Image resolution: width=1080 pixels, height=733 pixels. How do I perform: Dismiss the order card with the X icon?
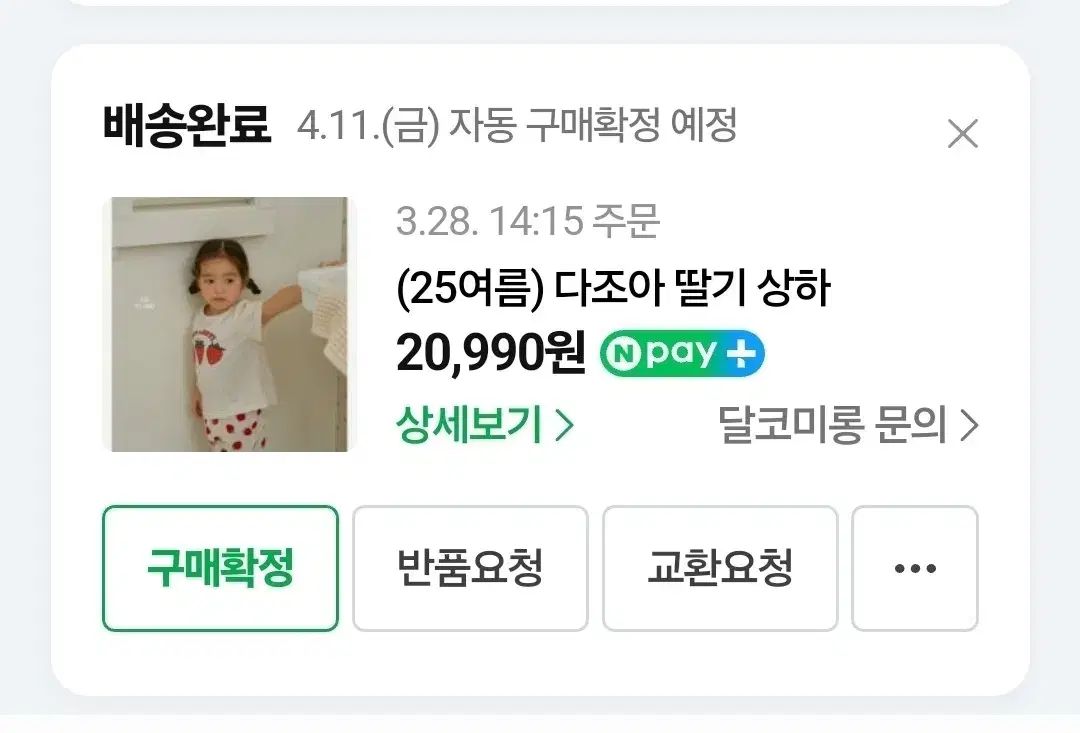[x=963, y=134]
